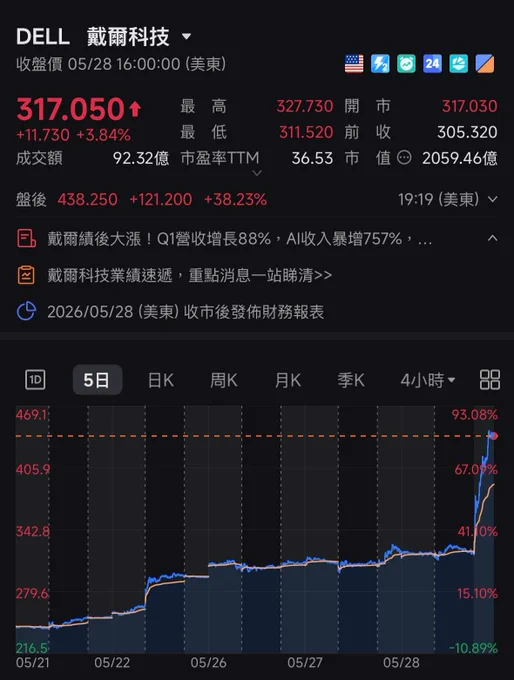Select the 1D chart view icon
This screenshot has width=514, height=680.
[35, 380]
